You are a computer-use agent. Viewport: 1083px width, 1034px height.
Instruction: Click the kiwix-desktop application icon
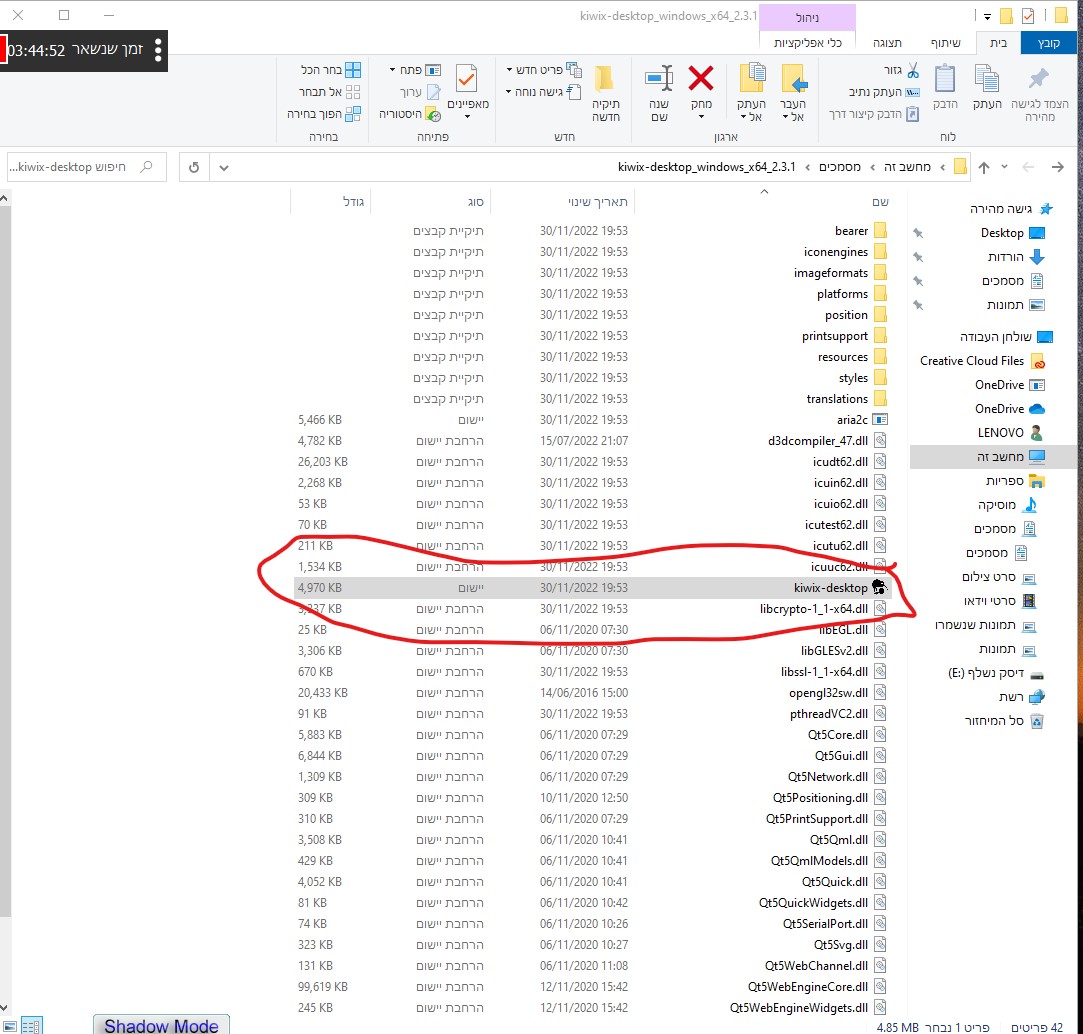879,587
